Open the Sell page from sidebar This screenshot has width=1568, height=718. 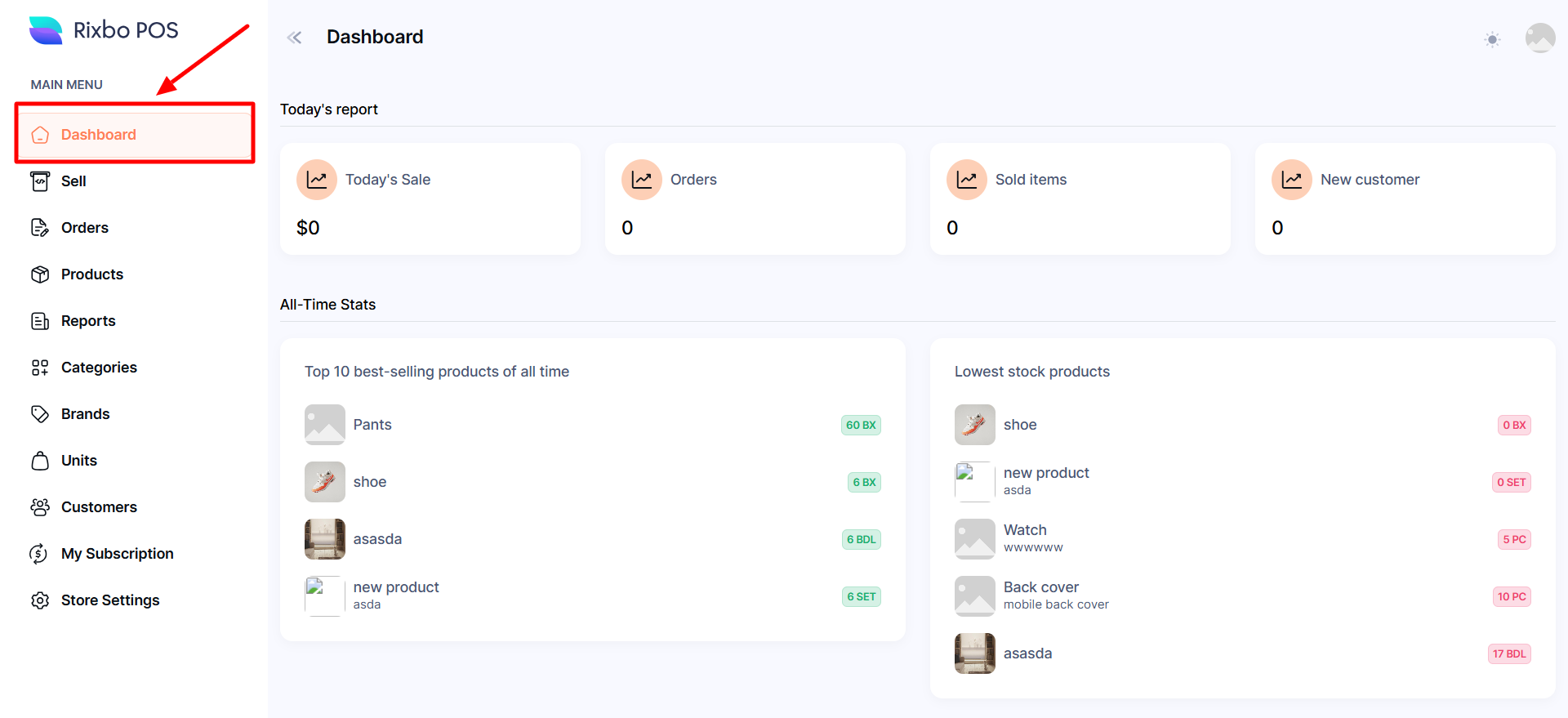pyautogui.click(x=73, y=181)
